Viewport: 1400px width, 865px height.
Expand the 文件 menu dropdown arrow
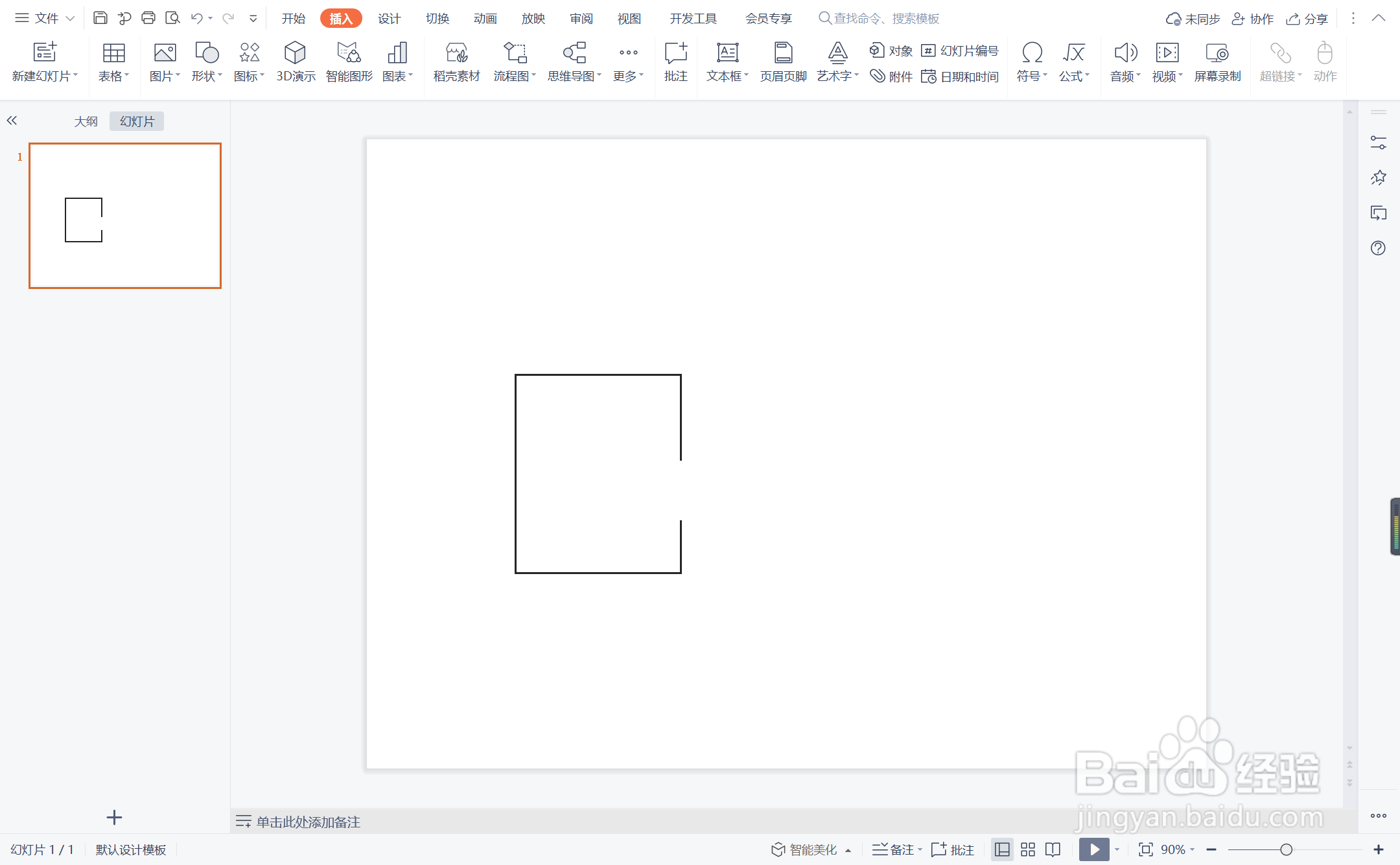point(70,19)
